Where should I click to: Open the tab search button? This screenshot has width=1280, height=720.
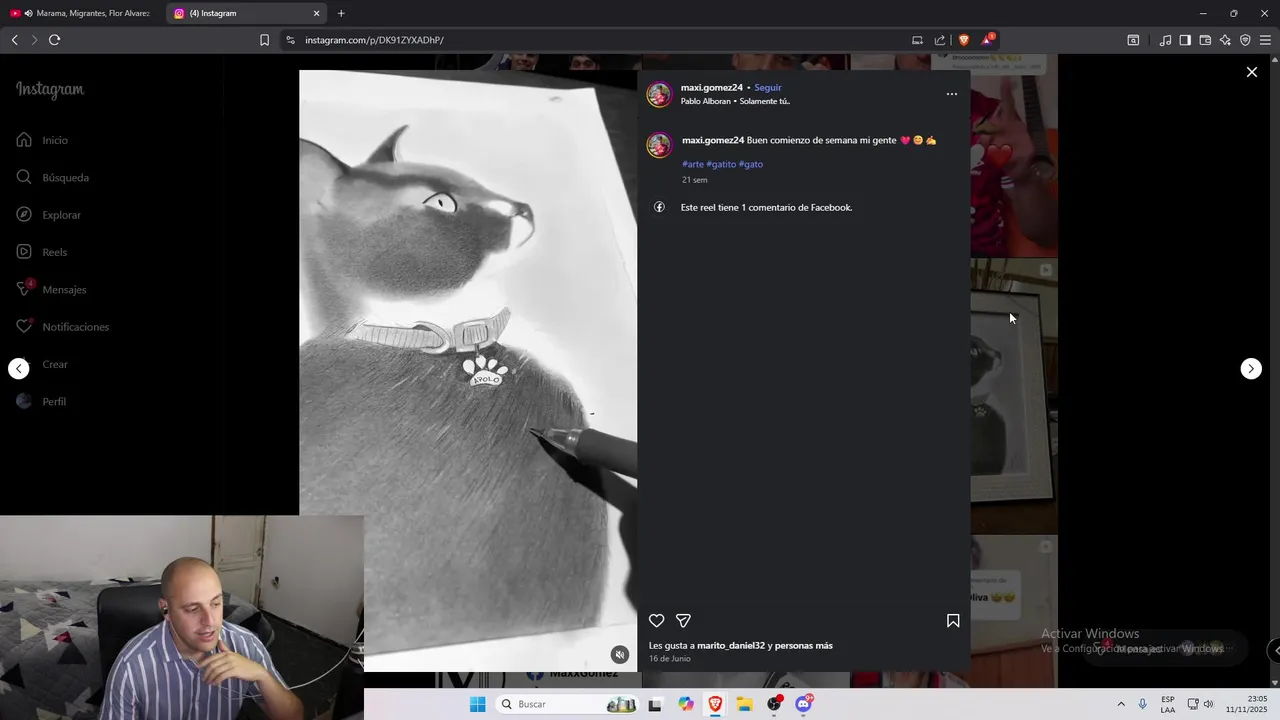tap(1133, 40)
